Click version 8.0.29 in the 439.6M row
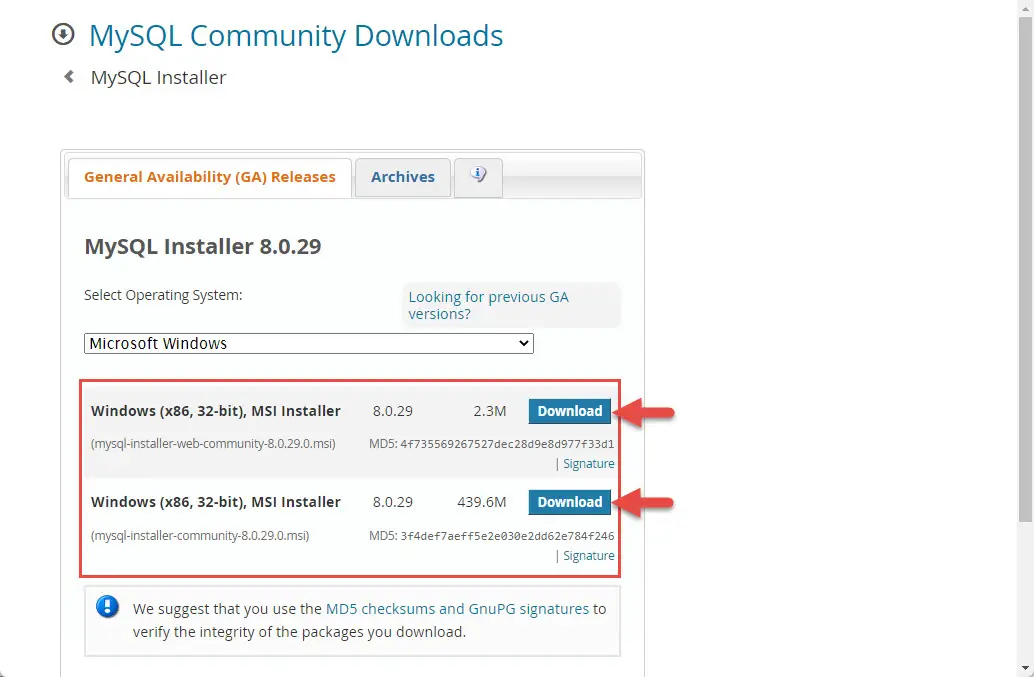Viewport: 1034px width, 677px height. point(392,502)
